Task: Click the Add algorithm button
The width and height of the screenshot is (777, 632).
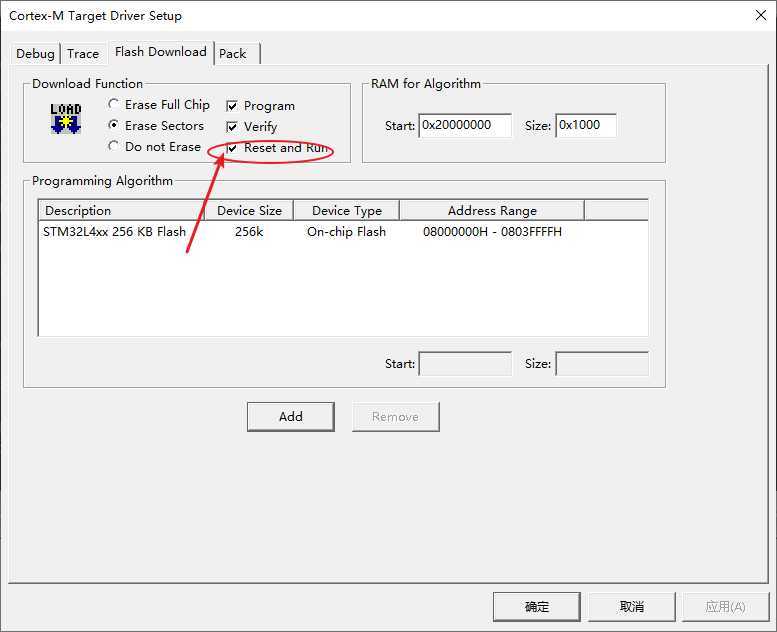Action: tap(291, 416)
